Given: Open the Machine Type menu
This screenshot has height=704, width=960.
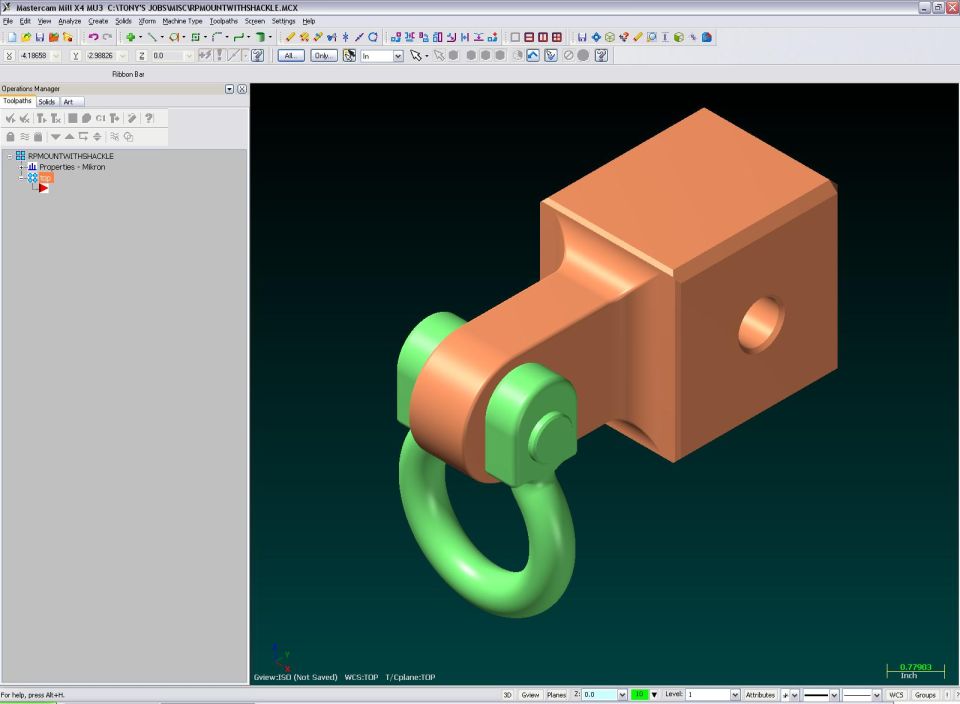Looking at the screenshot, I should pyautogui.click(x=182, y=21).
